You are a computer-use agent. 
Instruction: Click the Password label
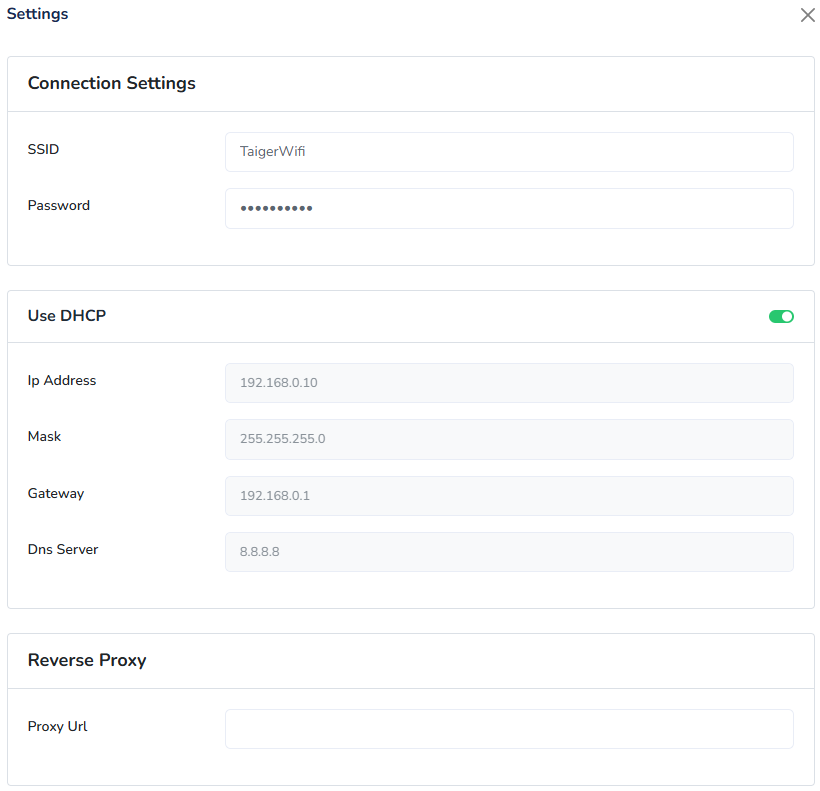pos(59,205)
